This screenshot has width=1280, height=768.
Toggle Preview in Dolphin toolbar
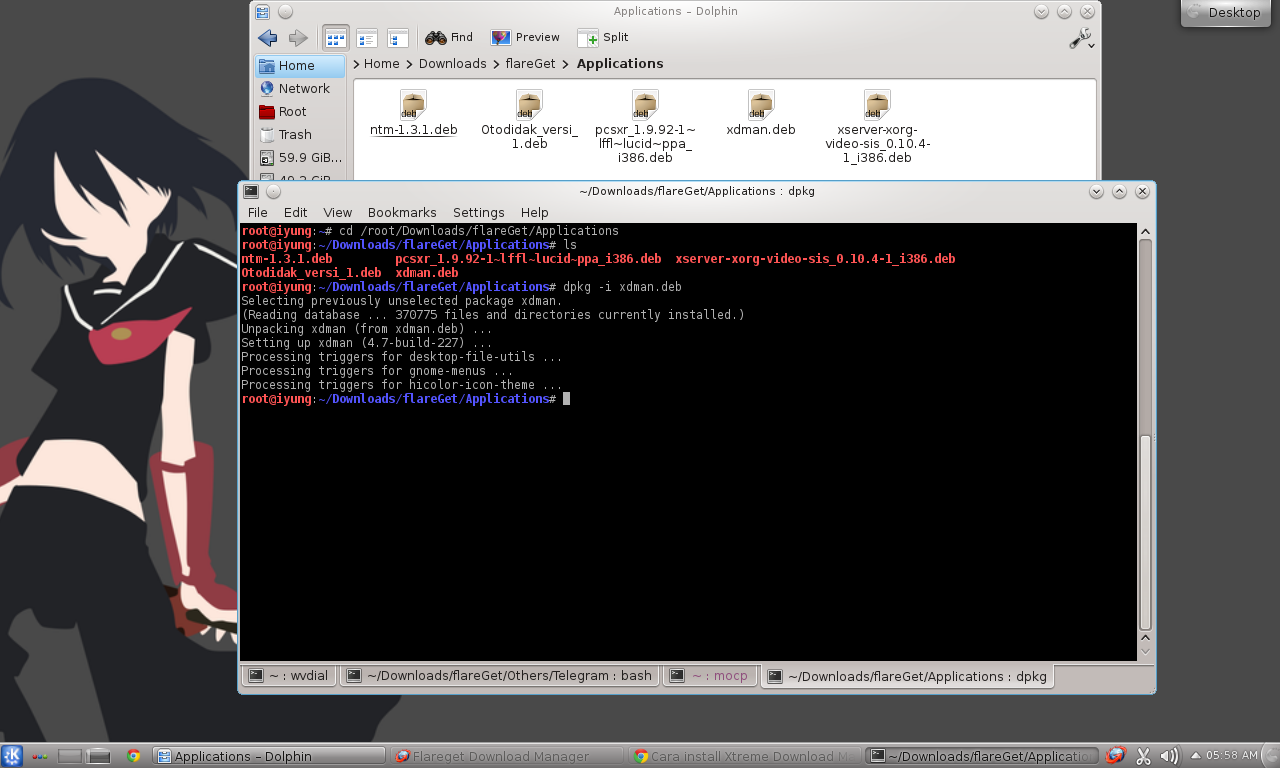click(525, 38)
